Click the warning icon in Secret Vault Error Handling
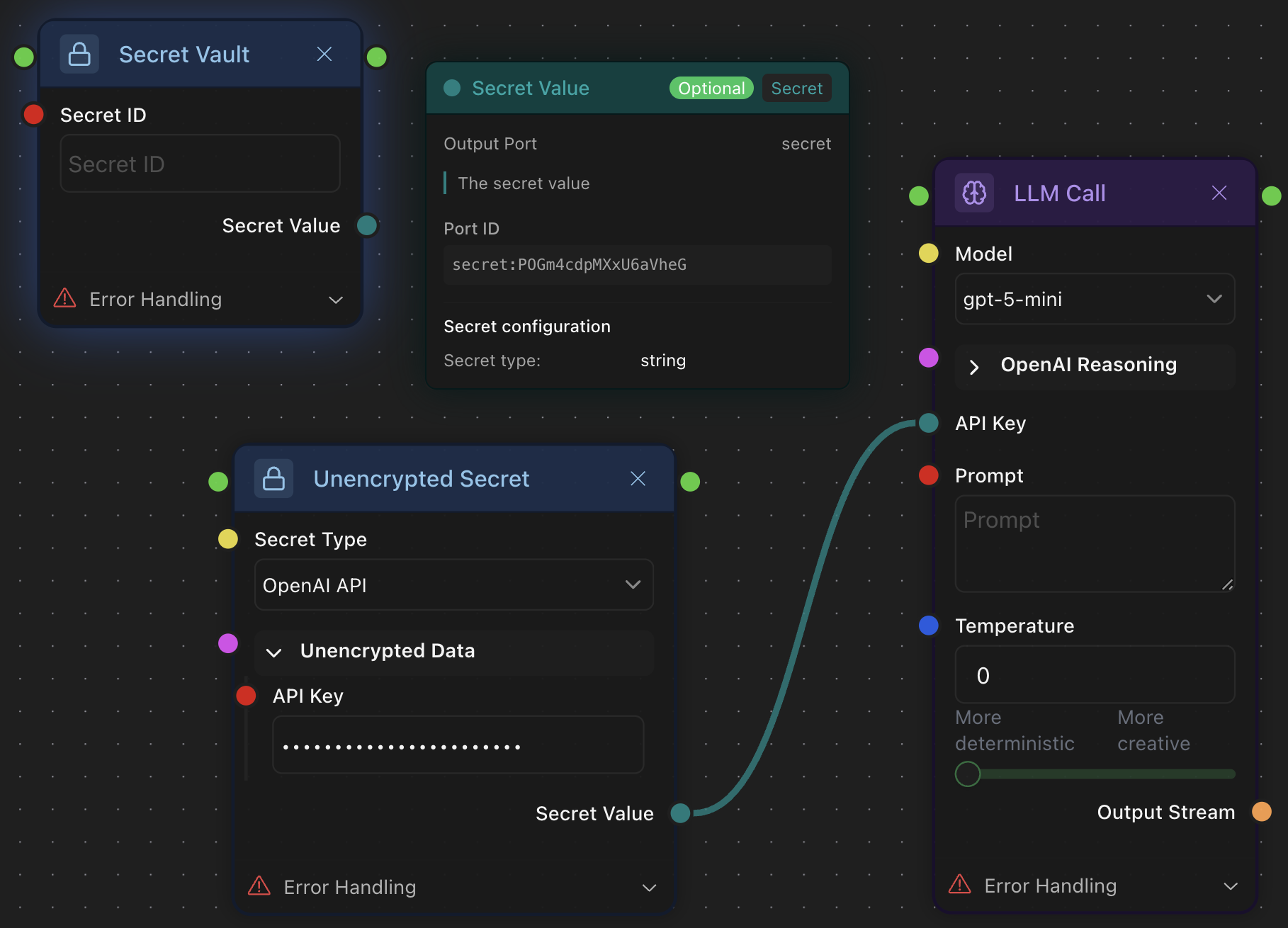Image resolution: width=1288 pixels, height=928 pixels. pos(65,298)
